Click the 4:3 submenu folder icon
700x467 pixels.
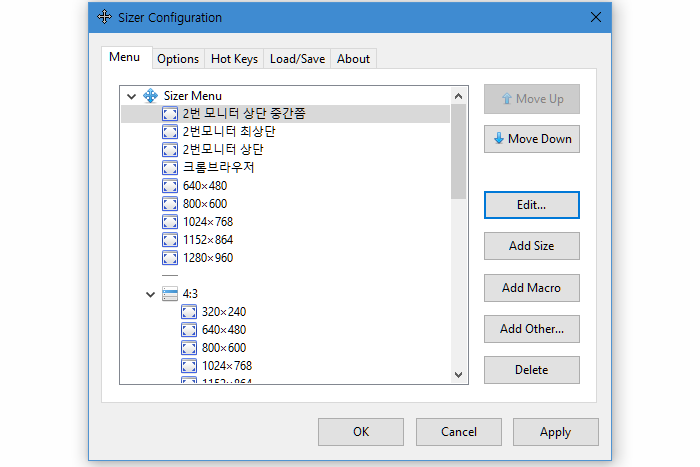click(170, 294)
